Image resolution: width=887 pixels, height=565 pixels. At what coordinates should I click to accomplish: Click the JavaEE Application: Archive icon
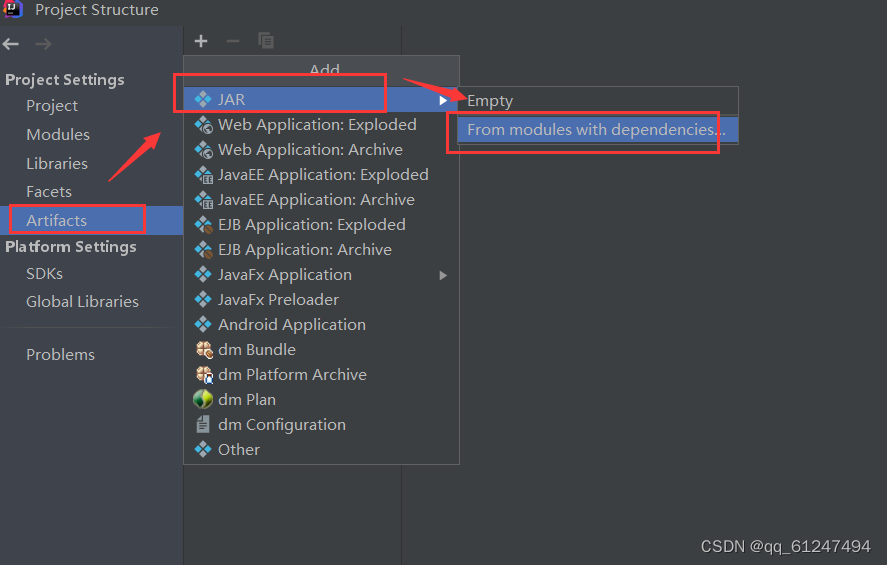(203, 200)
